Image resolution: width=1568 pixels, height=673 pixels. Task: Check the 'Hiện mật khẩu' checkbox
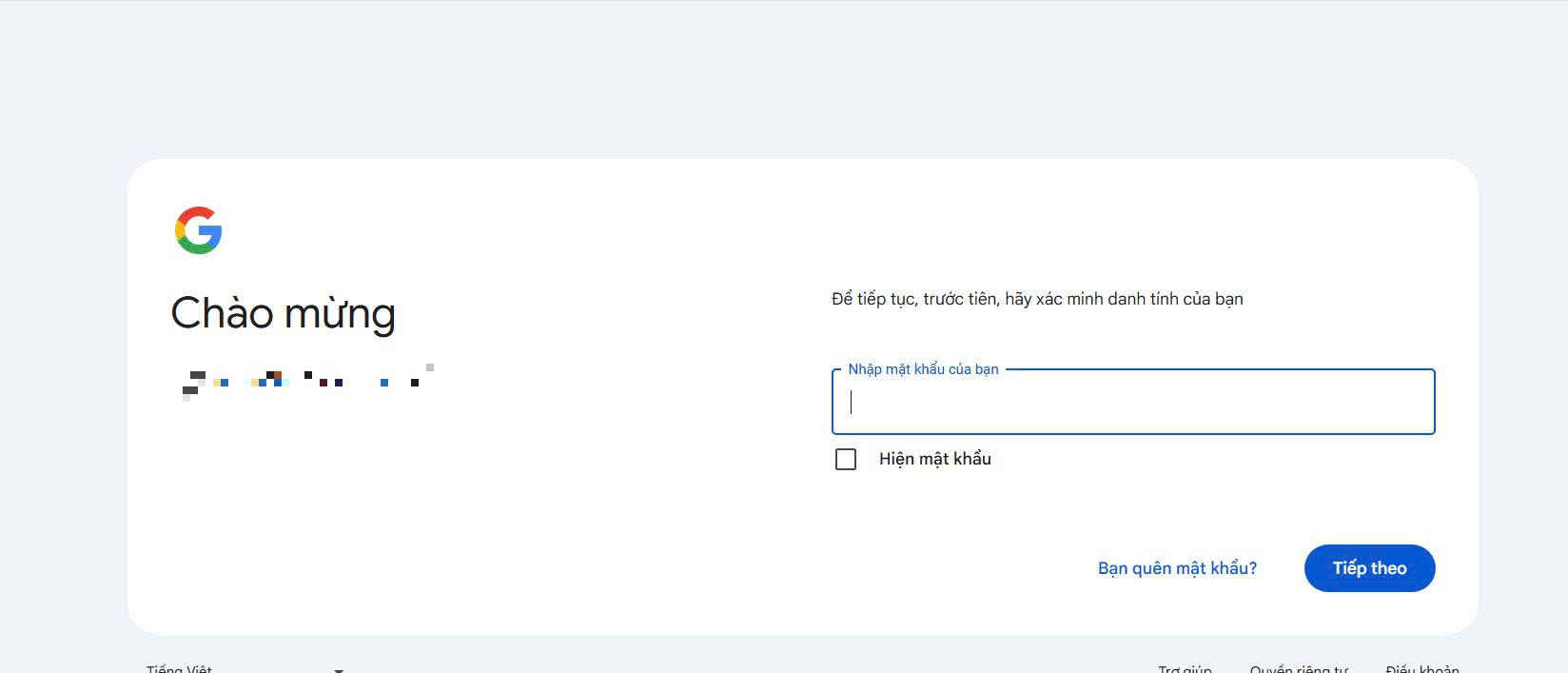tap(845, 460)
